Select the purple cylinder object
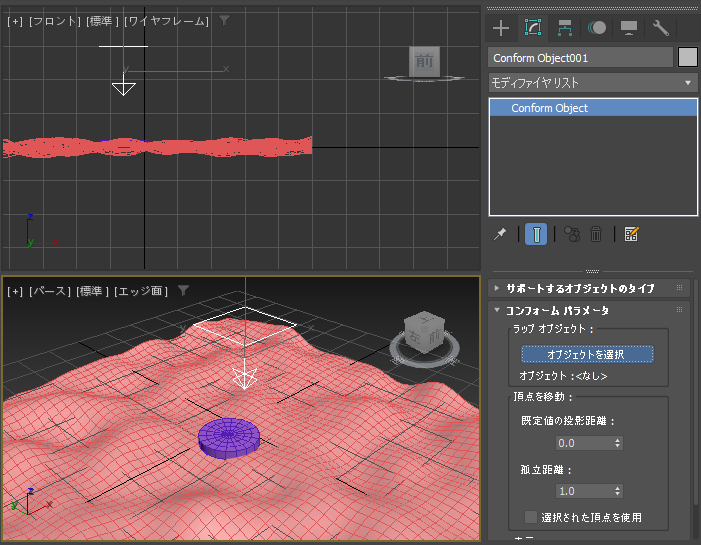 click(229, 438)
